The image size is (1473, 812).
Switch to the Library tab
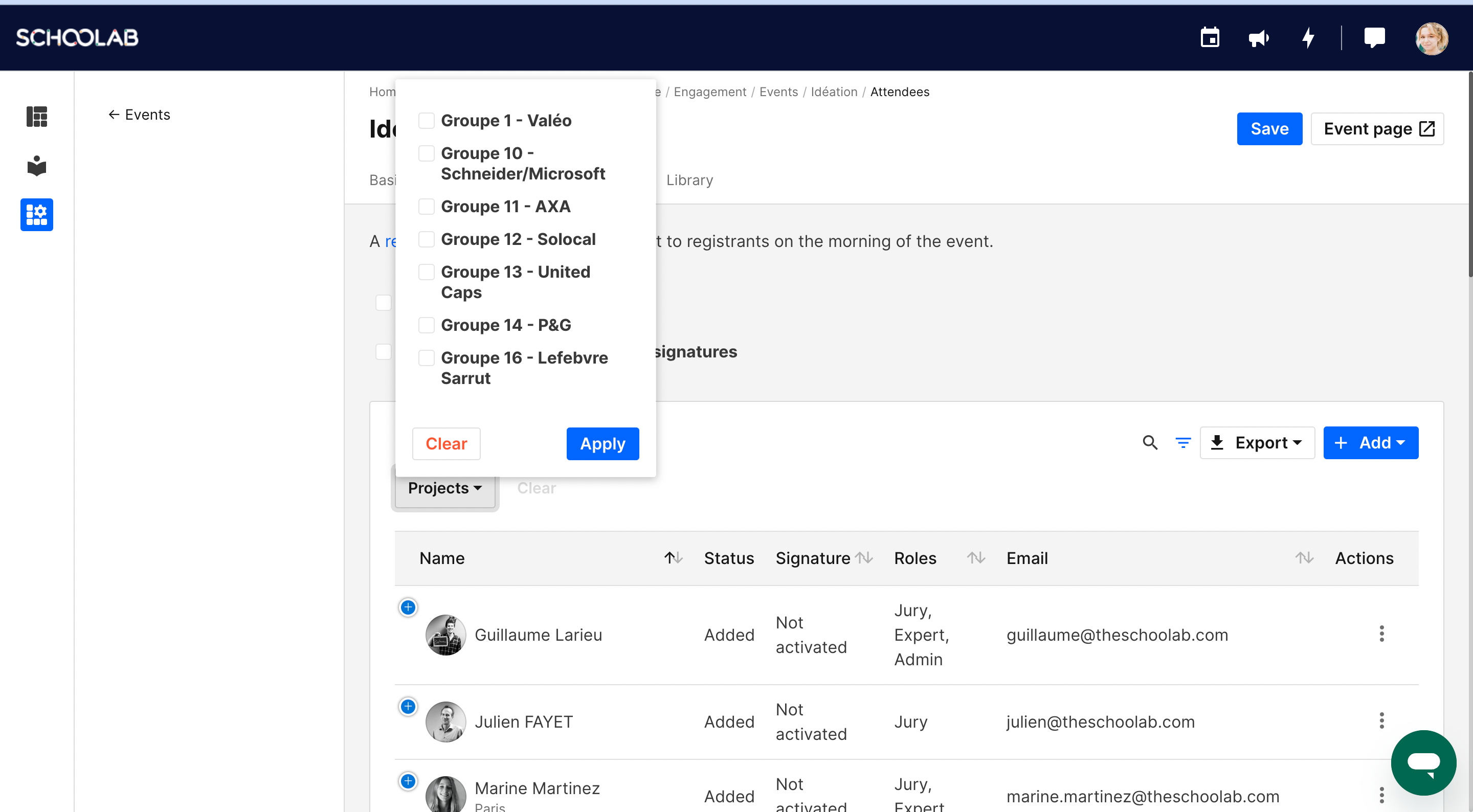tap(689, 180)
